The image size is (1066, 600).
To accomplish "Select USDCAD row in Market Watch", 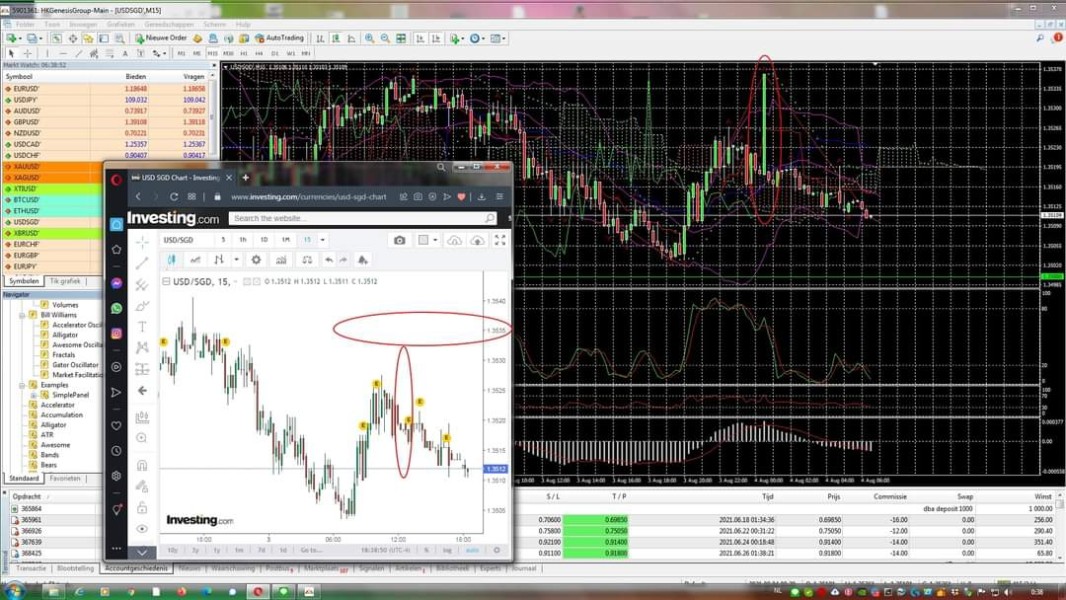I will pyautogui.click(x=107, y=144).
